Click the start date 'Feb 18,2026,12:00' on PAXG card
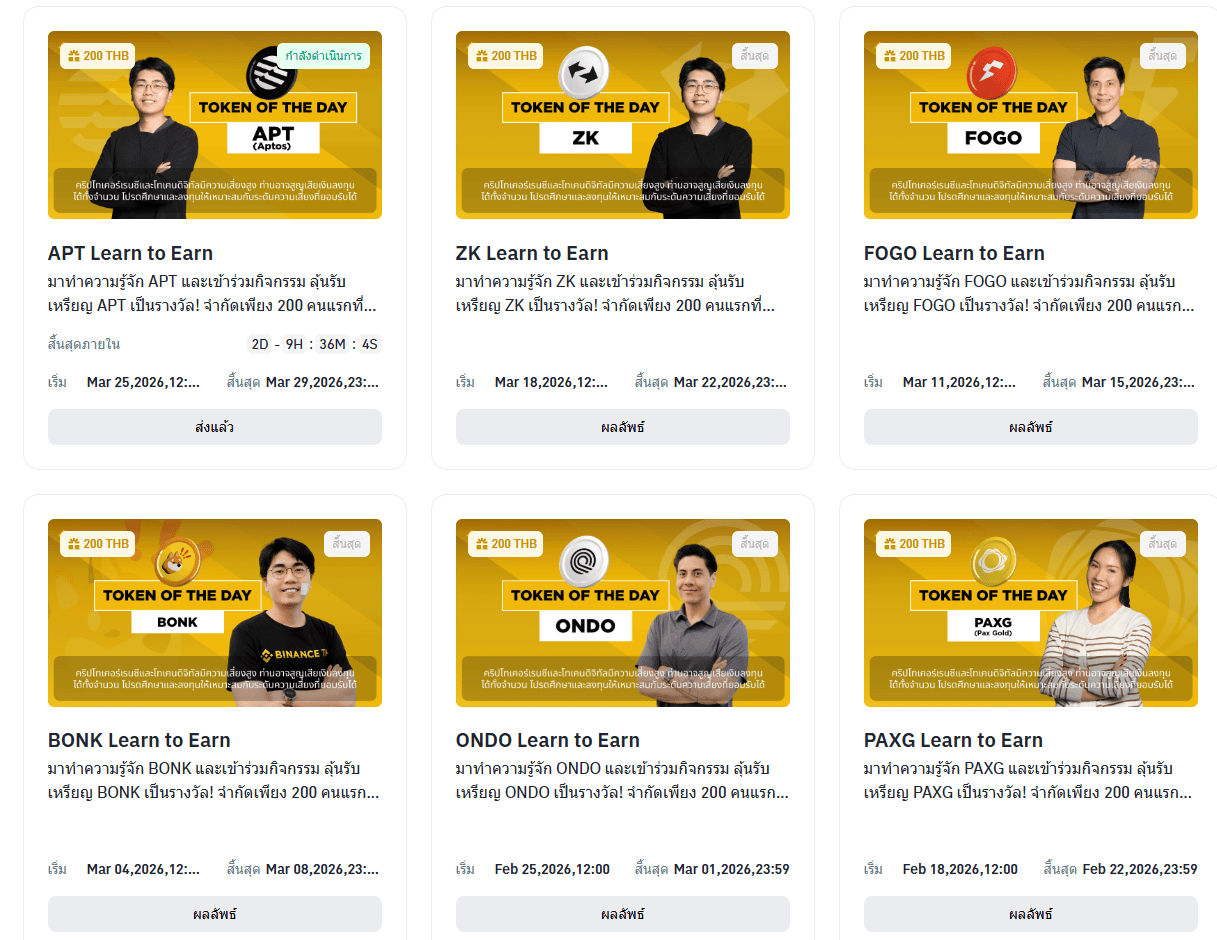 coord(960,869)
